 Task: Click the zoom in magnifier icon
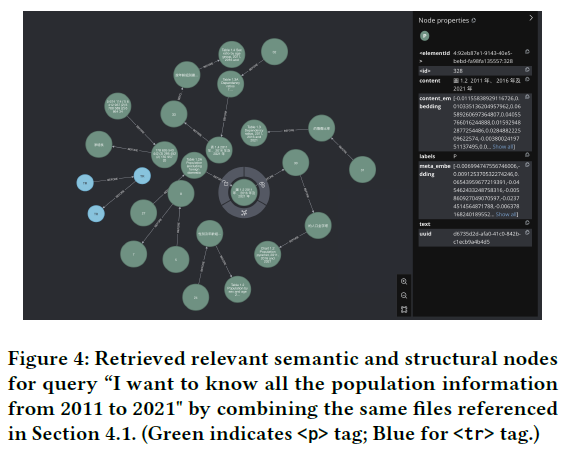click(x=404, y=281)
